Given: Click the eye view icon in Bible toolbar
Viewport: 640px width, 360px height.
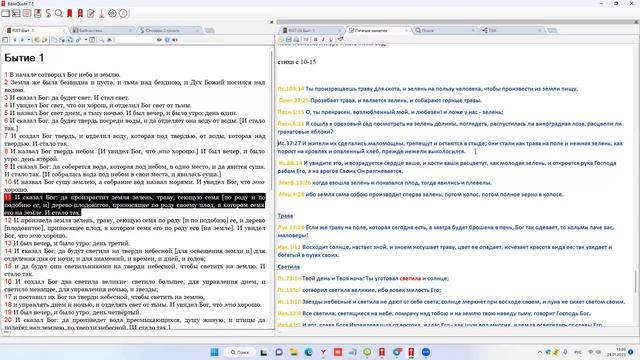Looking at the screenshot, I should [x=159, y=40].
